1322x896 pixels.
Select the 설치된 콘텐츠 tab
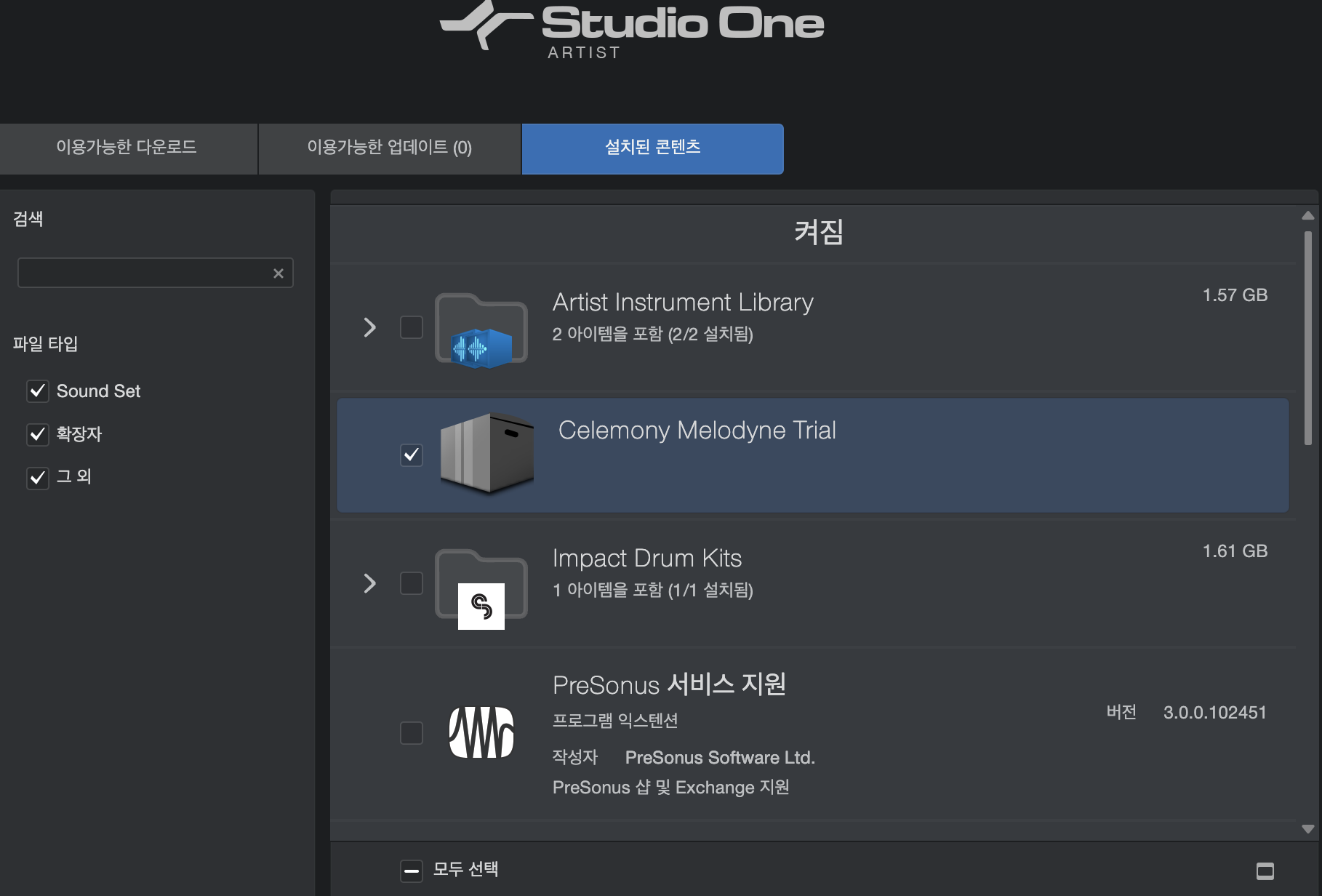652,148
